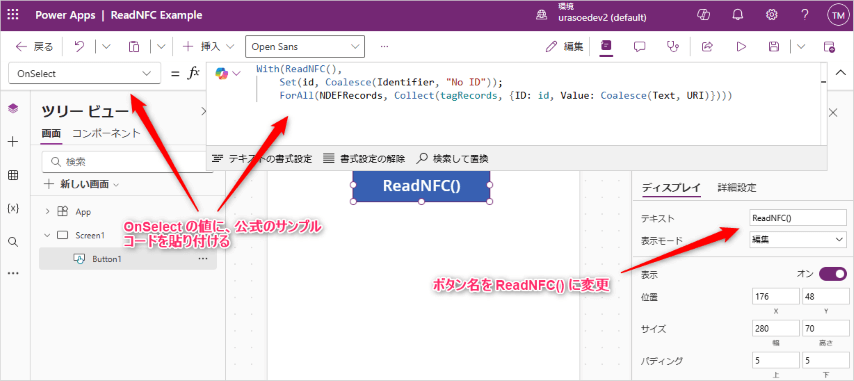Expand the save options arrow
The width and height of the screenshot is (854, 381).
801,47
